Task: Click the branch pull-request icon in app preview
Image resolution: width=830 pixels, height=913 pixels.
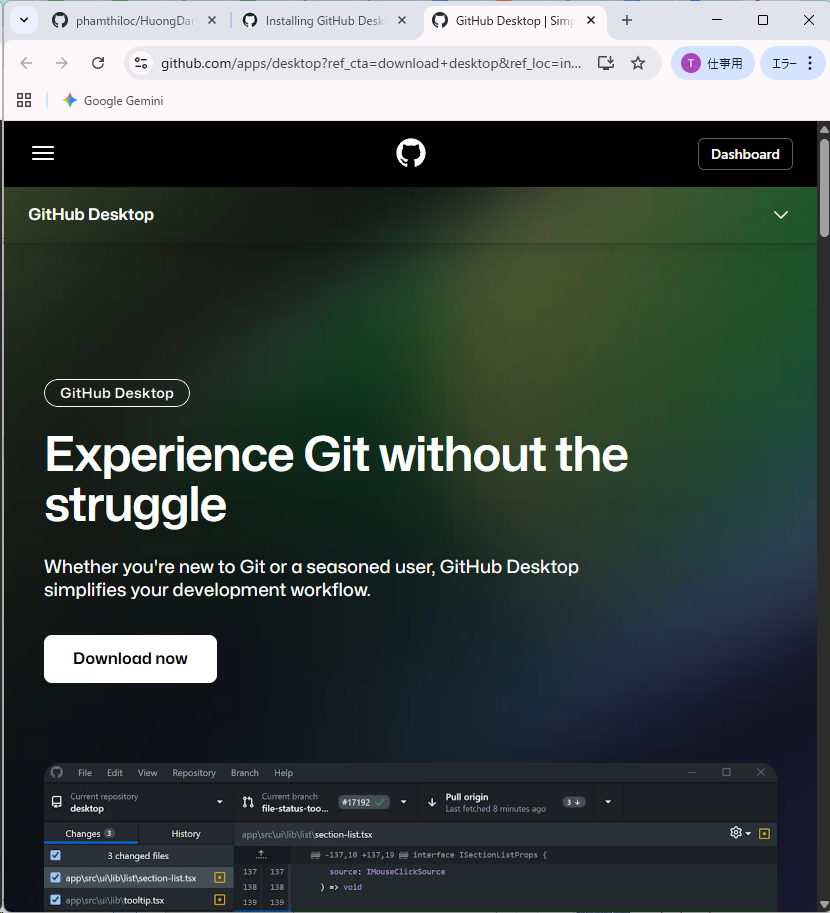Action: click(x=248, y=802)
